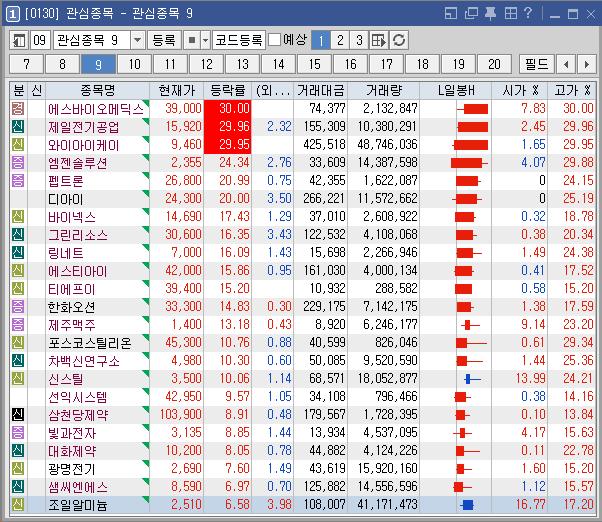Switch to watchlist group tab 17
Image resolution: width=602 pixels, height=522 pixels.
coord(387,64)
